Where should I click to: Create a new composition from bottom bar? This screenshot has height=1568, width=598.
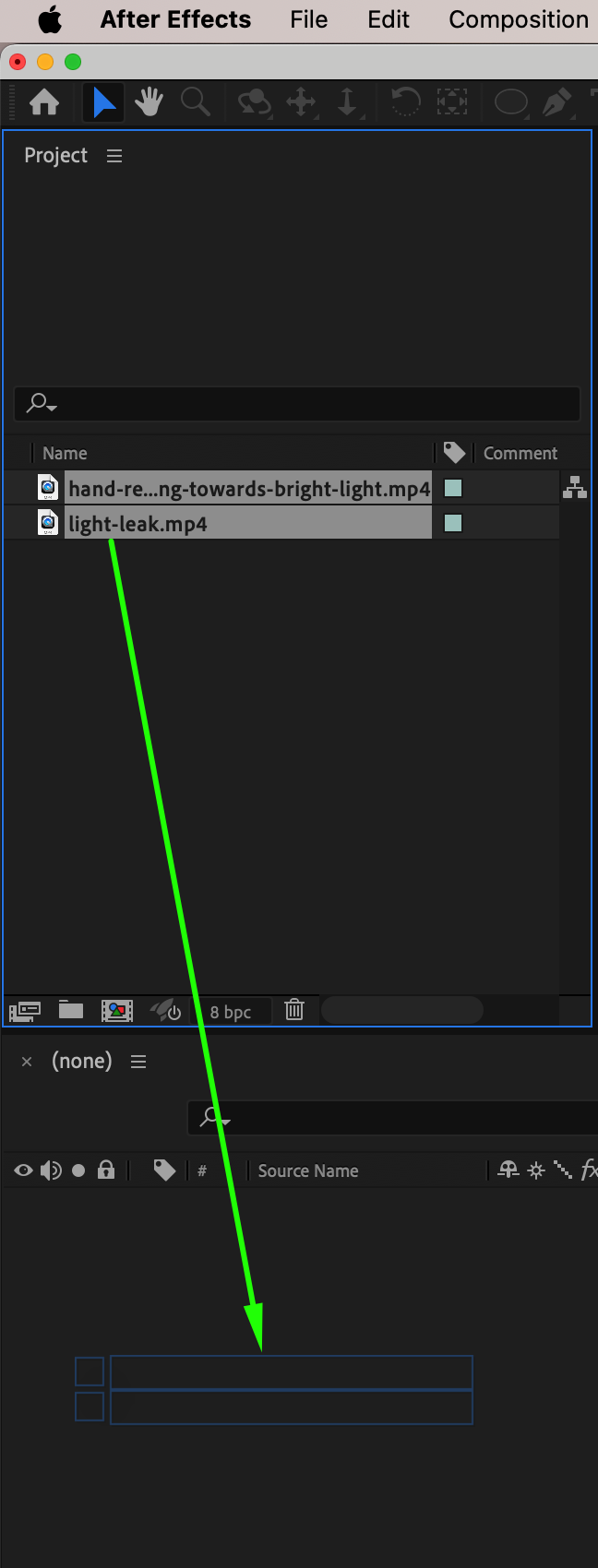[117, 1011]
